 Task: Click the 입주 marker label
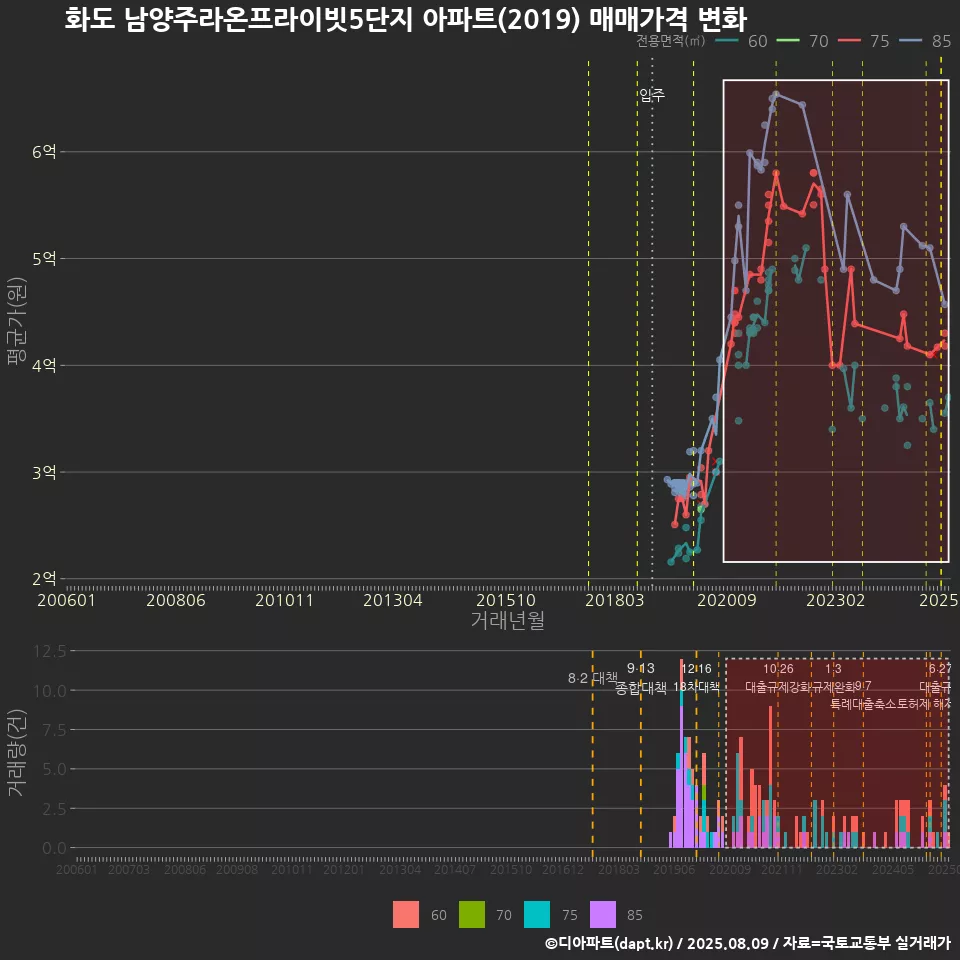point(652,95)
